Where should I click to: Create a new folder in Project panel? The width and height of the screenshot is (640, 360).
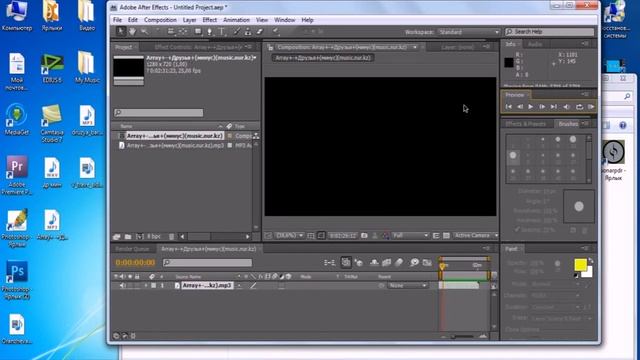[128, 236]
